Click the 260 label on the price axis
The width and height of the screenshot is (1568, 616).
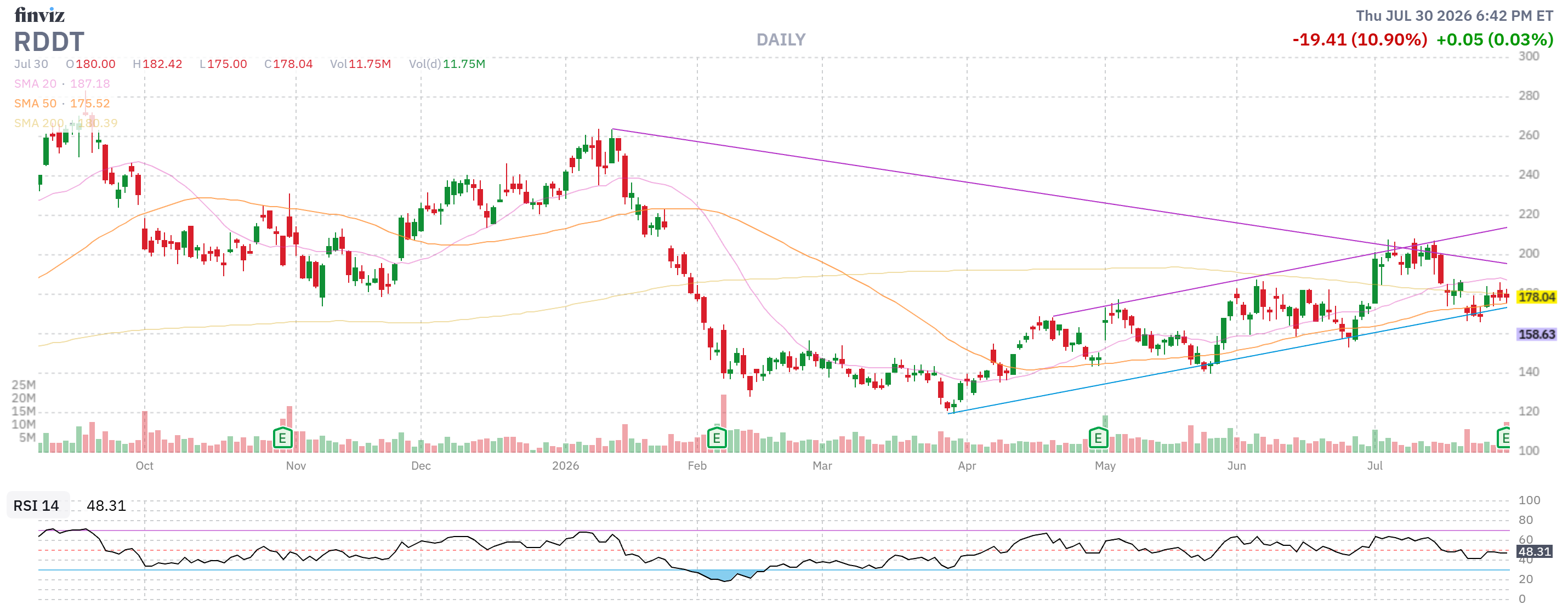(1529, 135)
